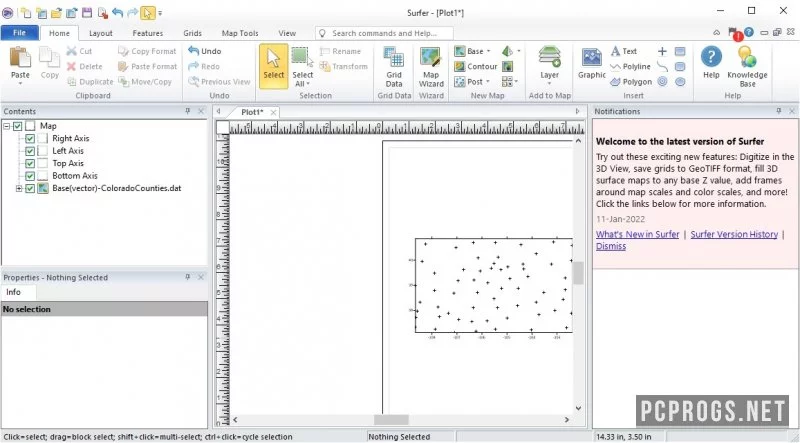Image resolution: width=800 pixels, height=443 pixels.
Task: Close the Plot1* document tab
Action: point(273,112)
